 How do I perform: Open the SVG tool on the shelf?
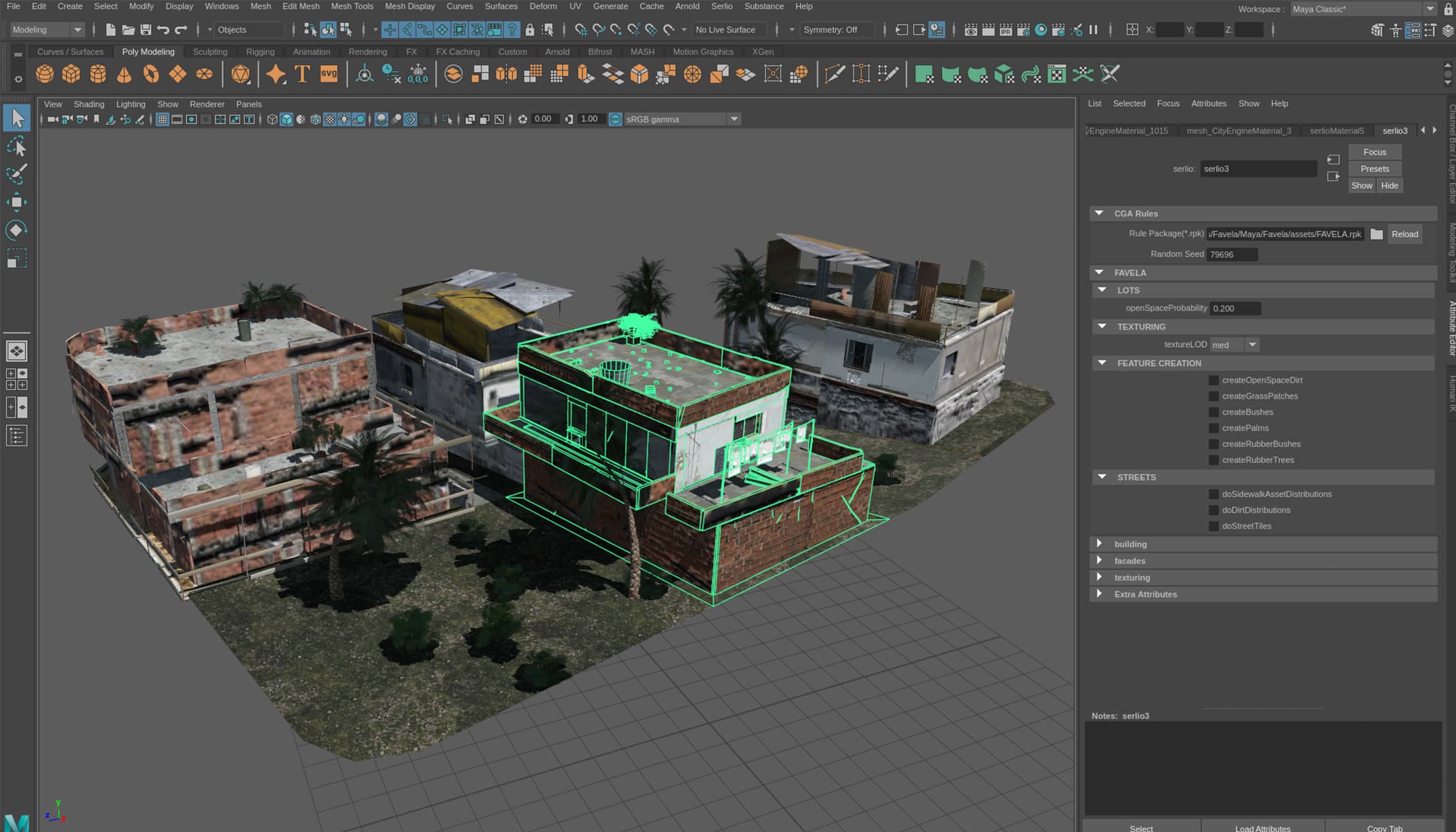328,74
